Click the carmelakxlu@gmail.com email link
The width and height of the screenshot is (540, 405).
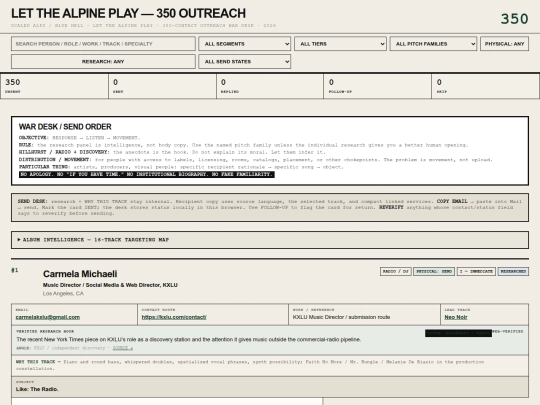point(48,317)
